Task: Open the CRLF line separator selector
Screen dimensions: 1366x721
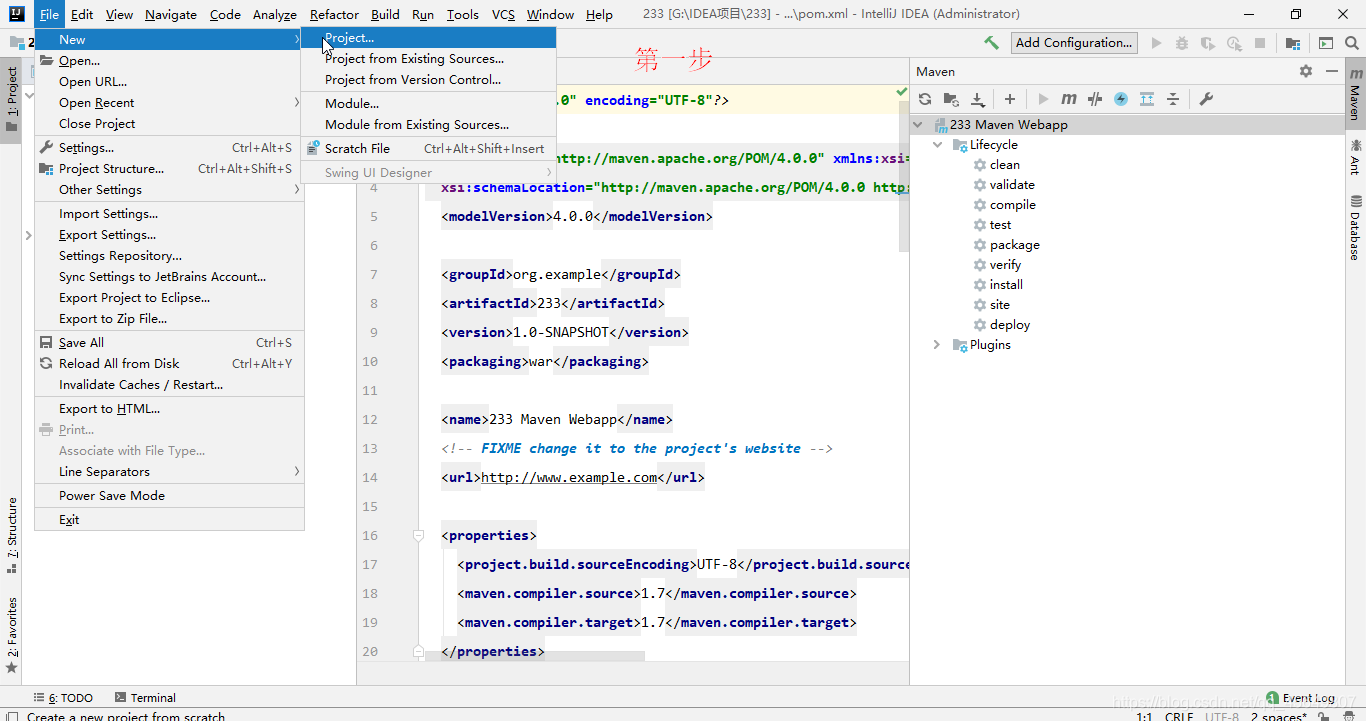Action: 1179,716
